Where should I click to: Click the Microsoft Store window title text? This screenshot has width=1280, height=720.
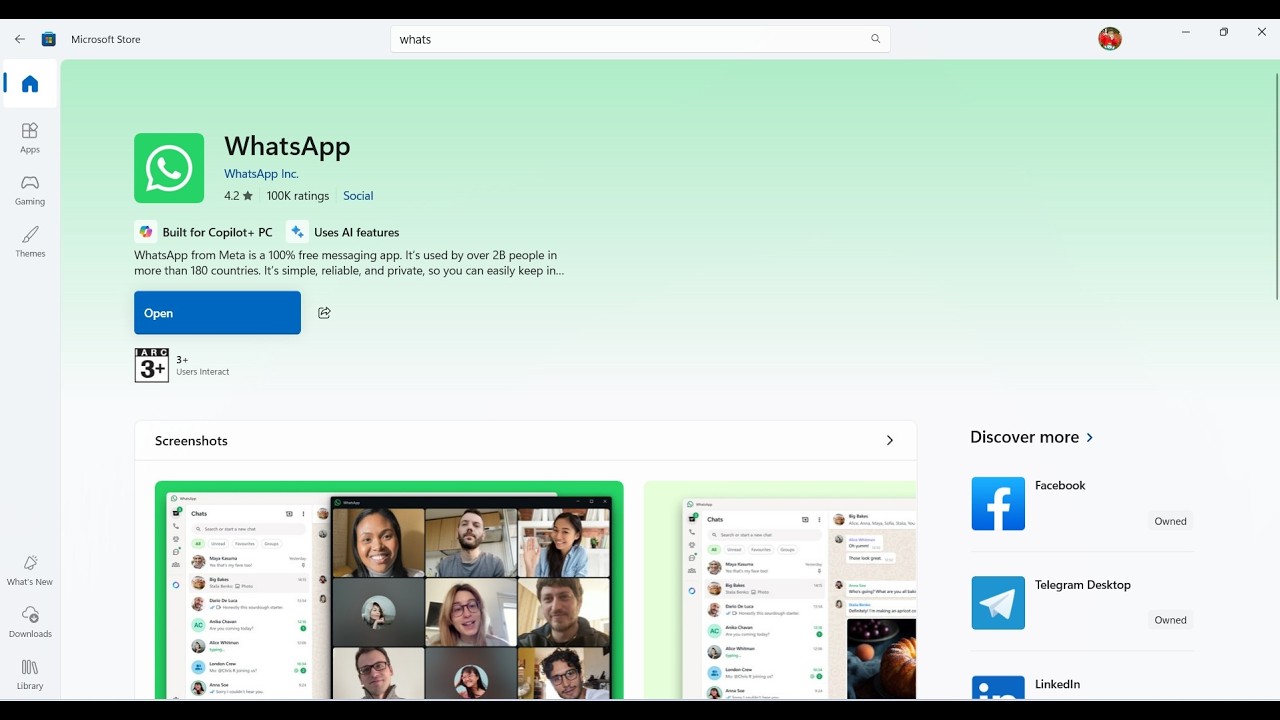click(x=106, y=40)
